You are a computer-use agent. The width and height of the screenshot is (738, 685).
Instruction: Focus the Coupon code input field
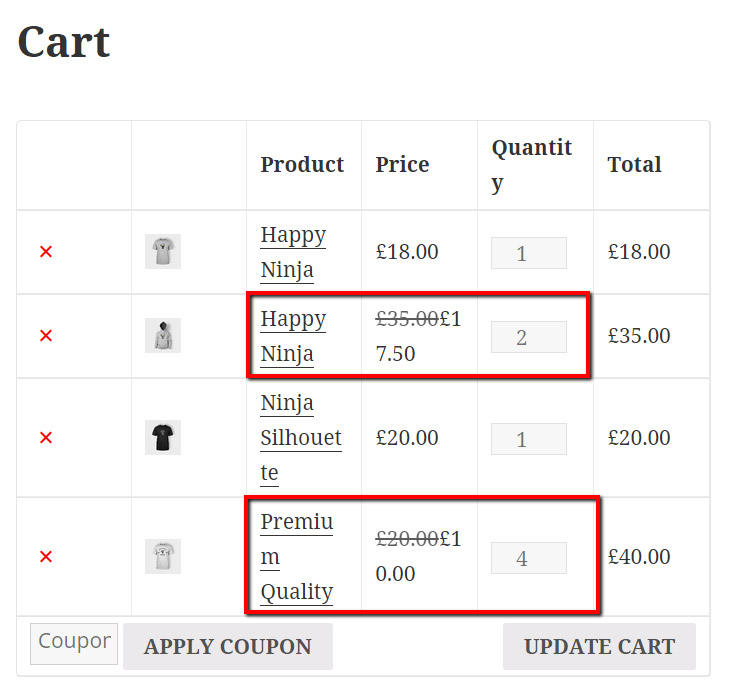coord(74,644)
